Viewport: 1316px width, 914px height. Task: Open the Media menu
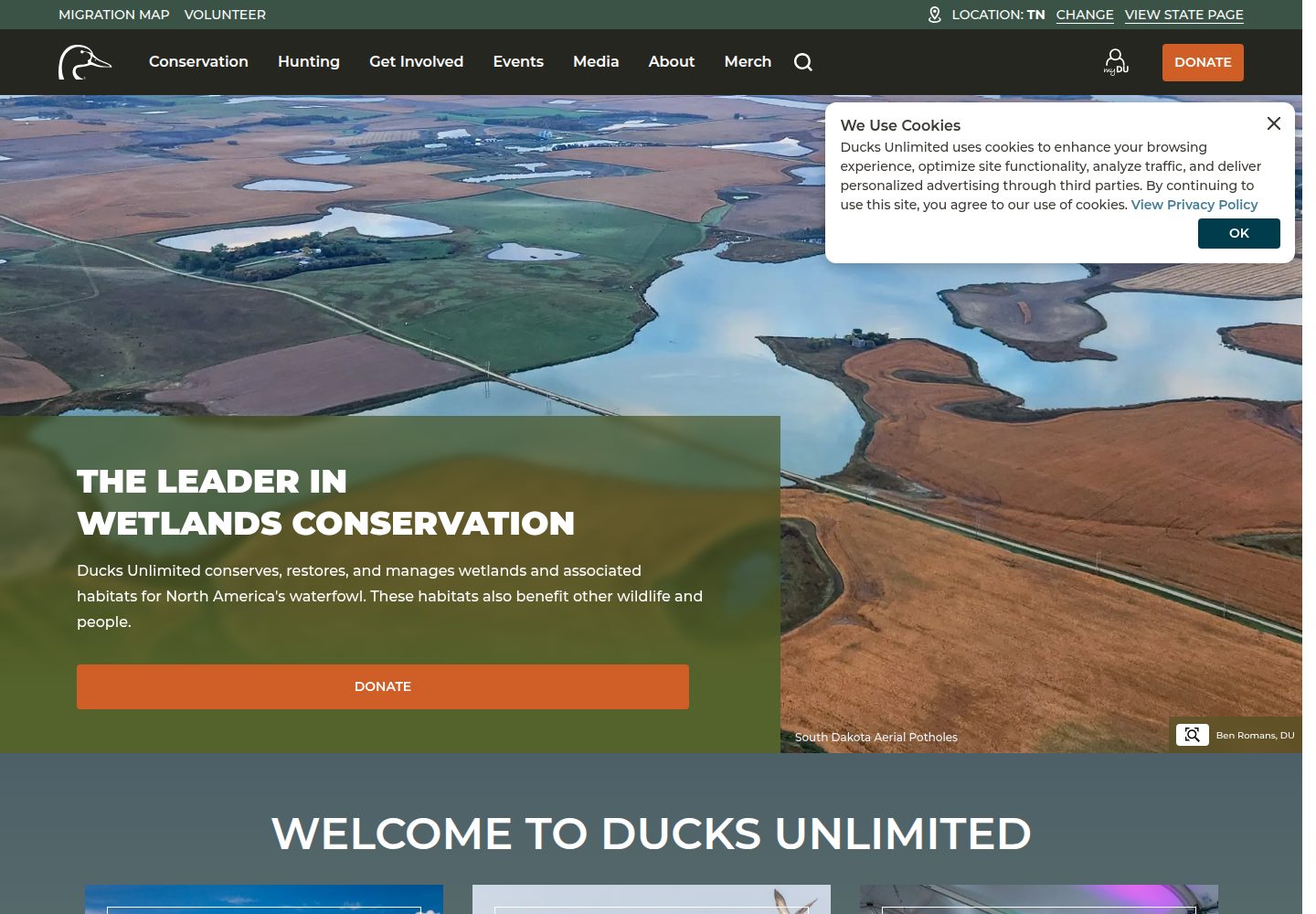tap(596, 61)
